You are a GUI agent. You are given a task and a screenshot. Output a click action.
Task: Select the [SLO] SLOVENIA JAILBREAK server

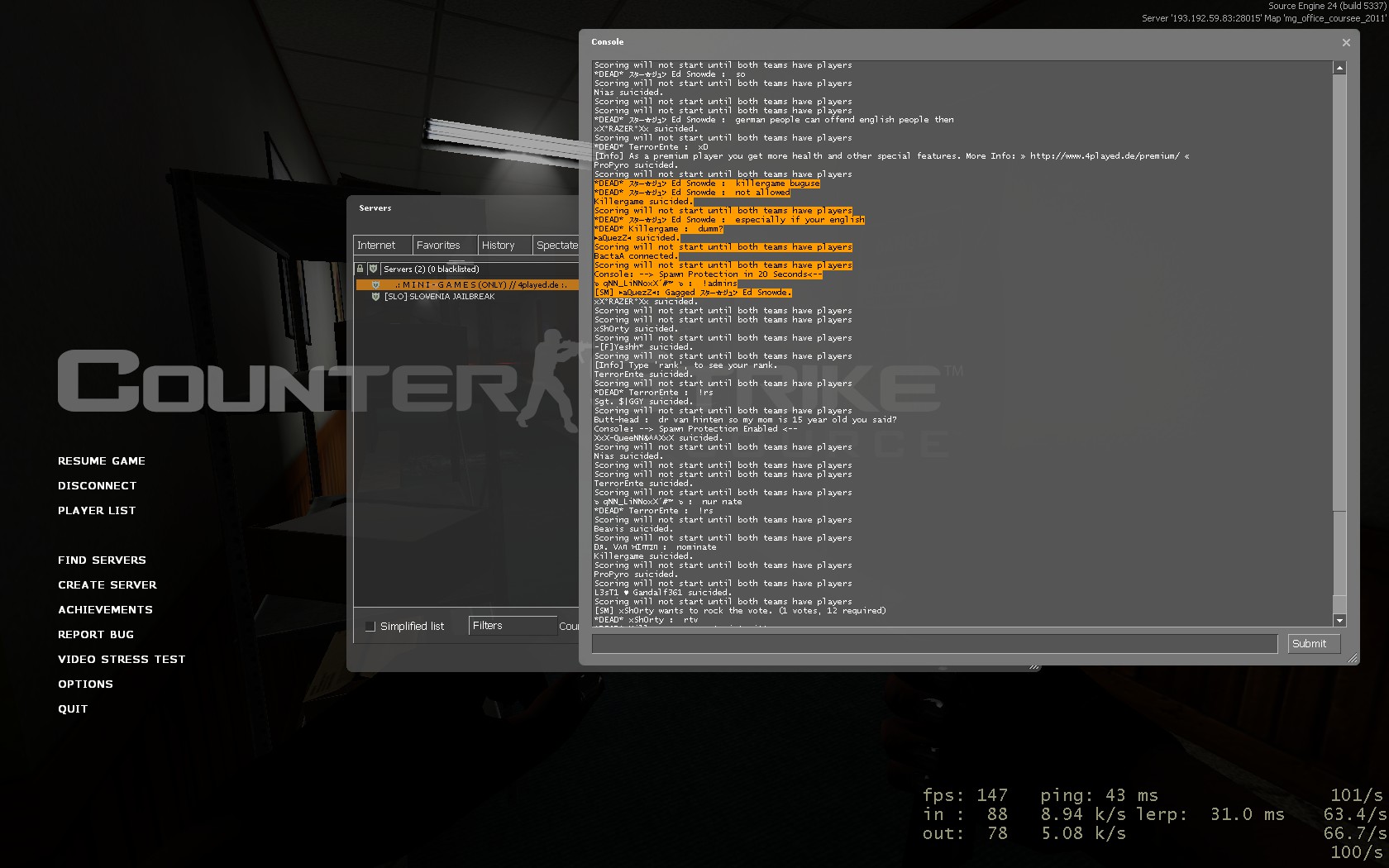[467, 297]
